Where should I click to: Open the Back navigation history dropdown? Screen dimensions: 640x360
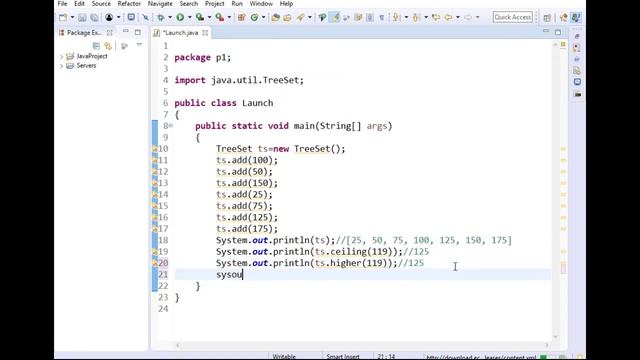click(458, 18)
